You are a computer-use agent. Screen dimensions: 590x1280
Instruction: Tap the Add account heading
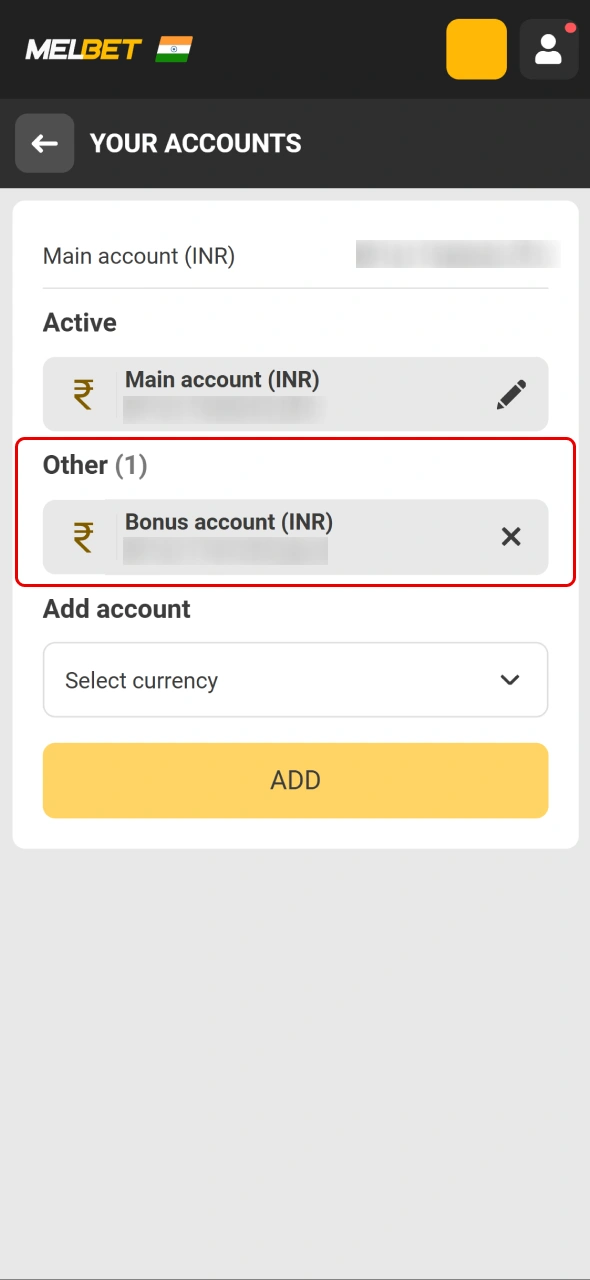coord(116,608)
